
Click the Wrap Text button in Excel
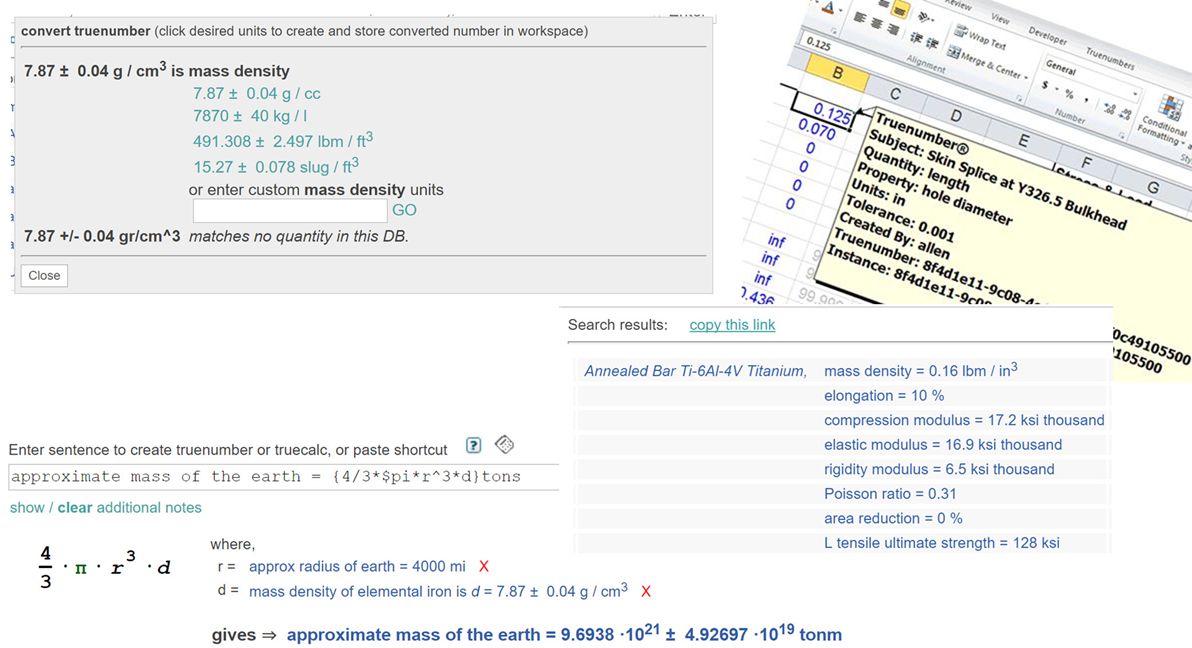[x=980, y=38]
